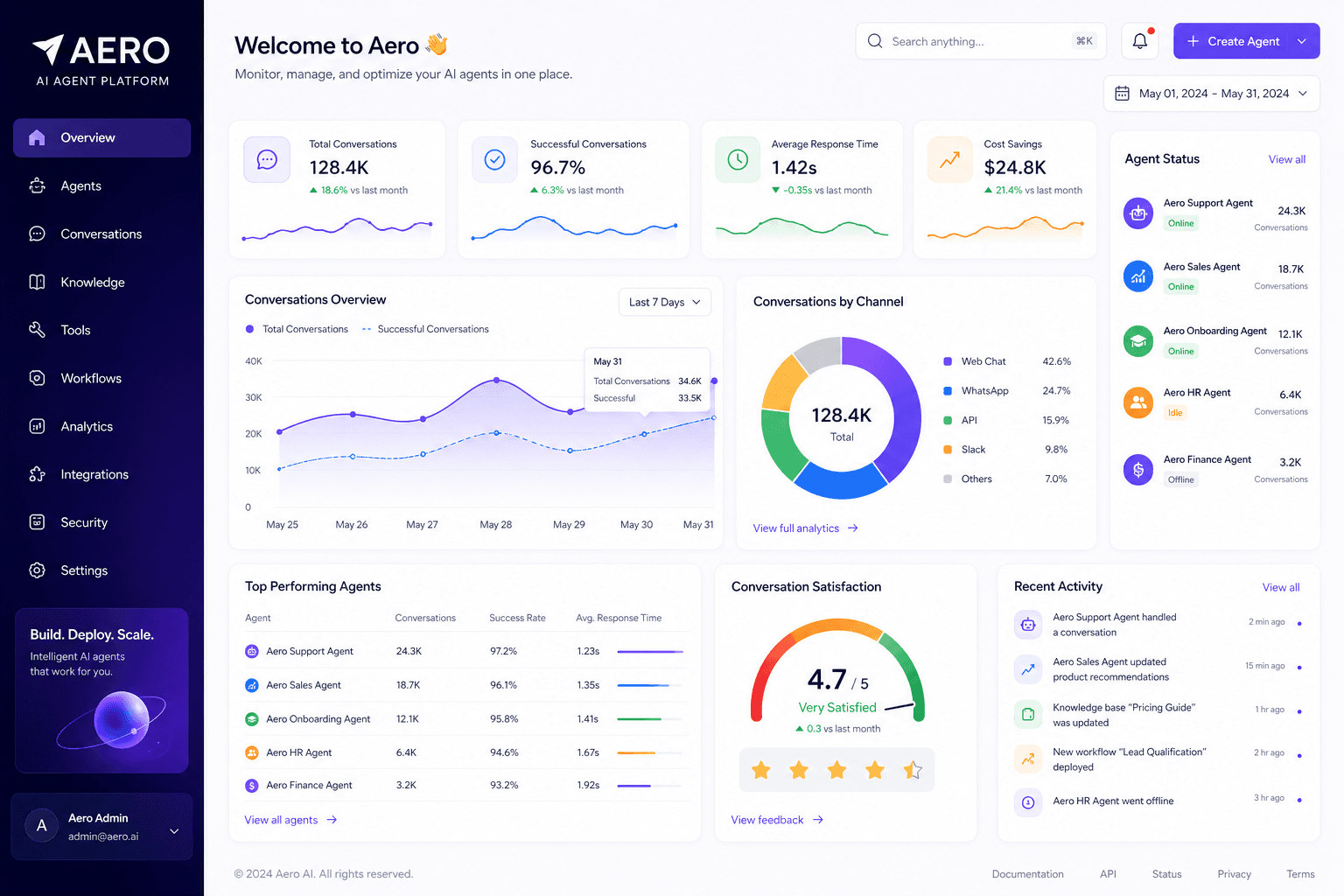Click in the Search anything field

(x=980, y=41)
